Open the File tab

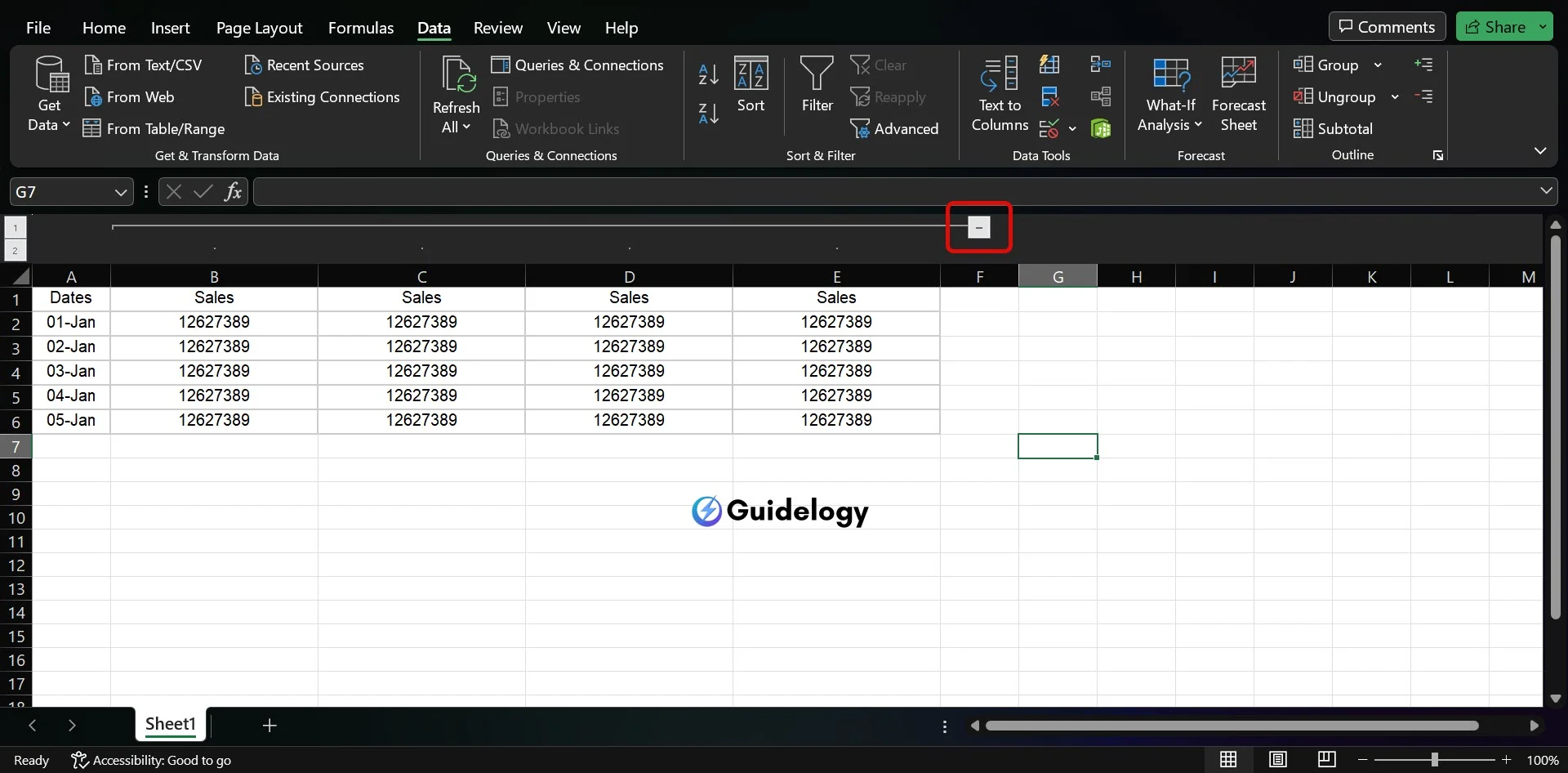[x=38, y=28]
